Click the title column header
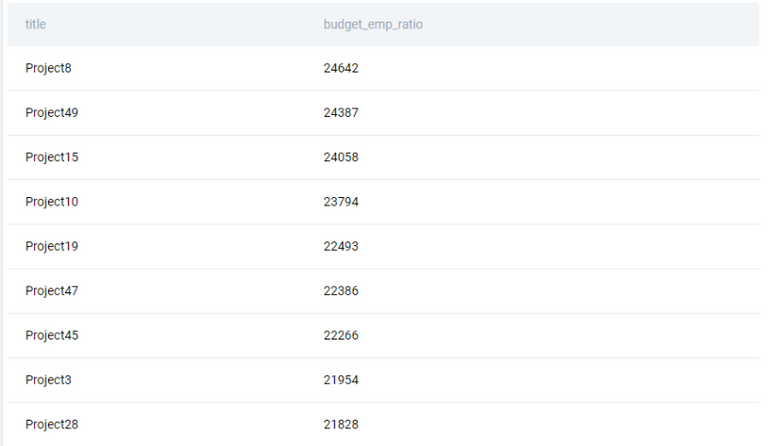Image resolution: width=768 pixels, height=446 pixels. [x=35, y=24]
